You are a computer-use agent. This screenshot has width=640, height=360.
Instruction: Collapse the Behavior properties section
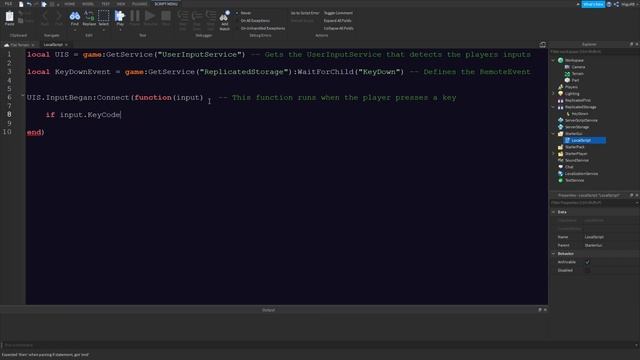pos(553,253)
